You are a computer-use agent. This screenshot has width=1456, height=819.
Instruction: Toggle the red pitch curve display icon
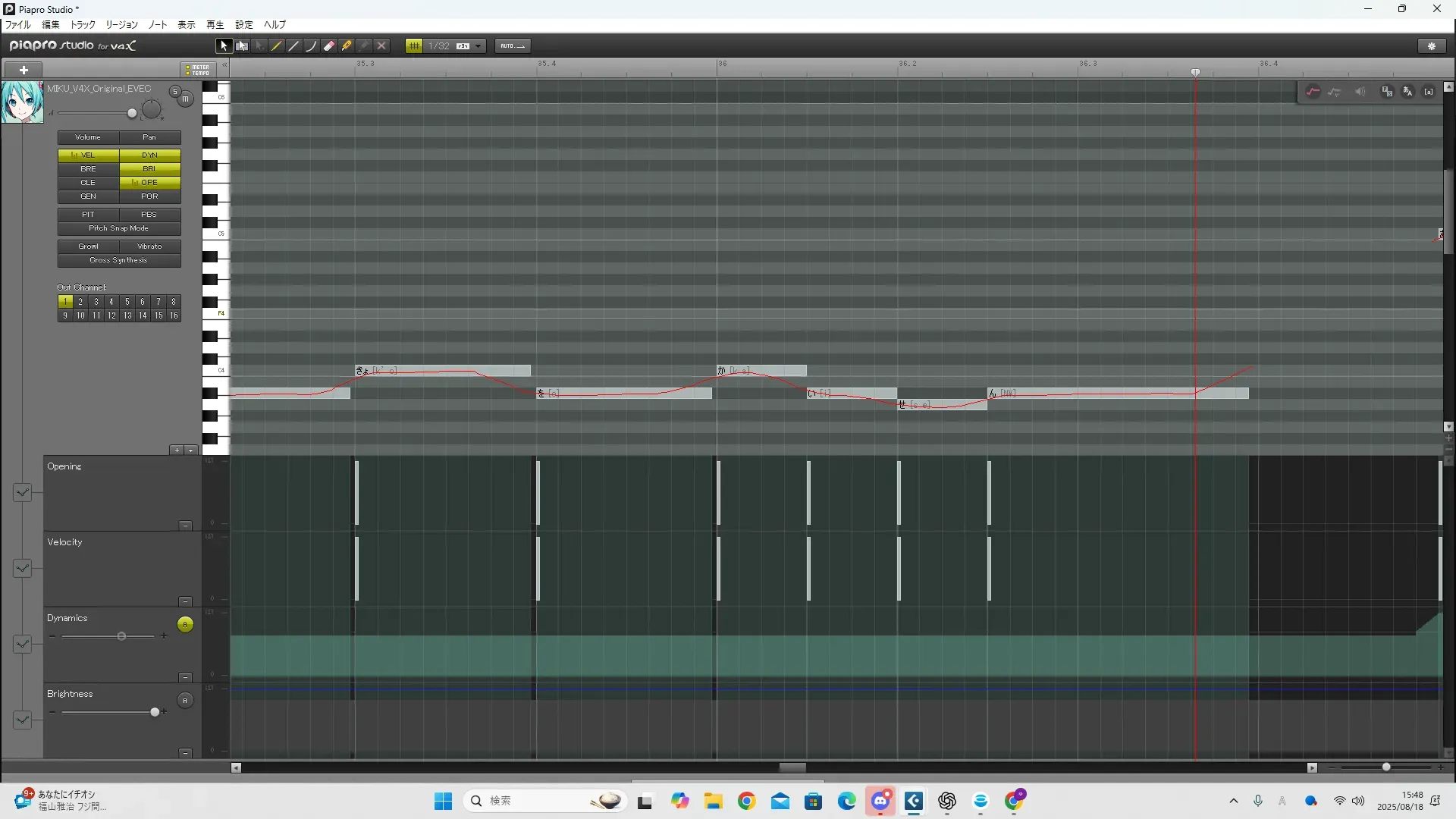(x=1313, y=92)
